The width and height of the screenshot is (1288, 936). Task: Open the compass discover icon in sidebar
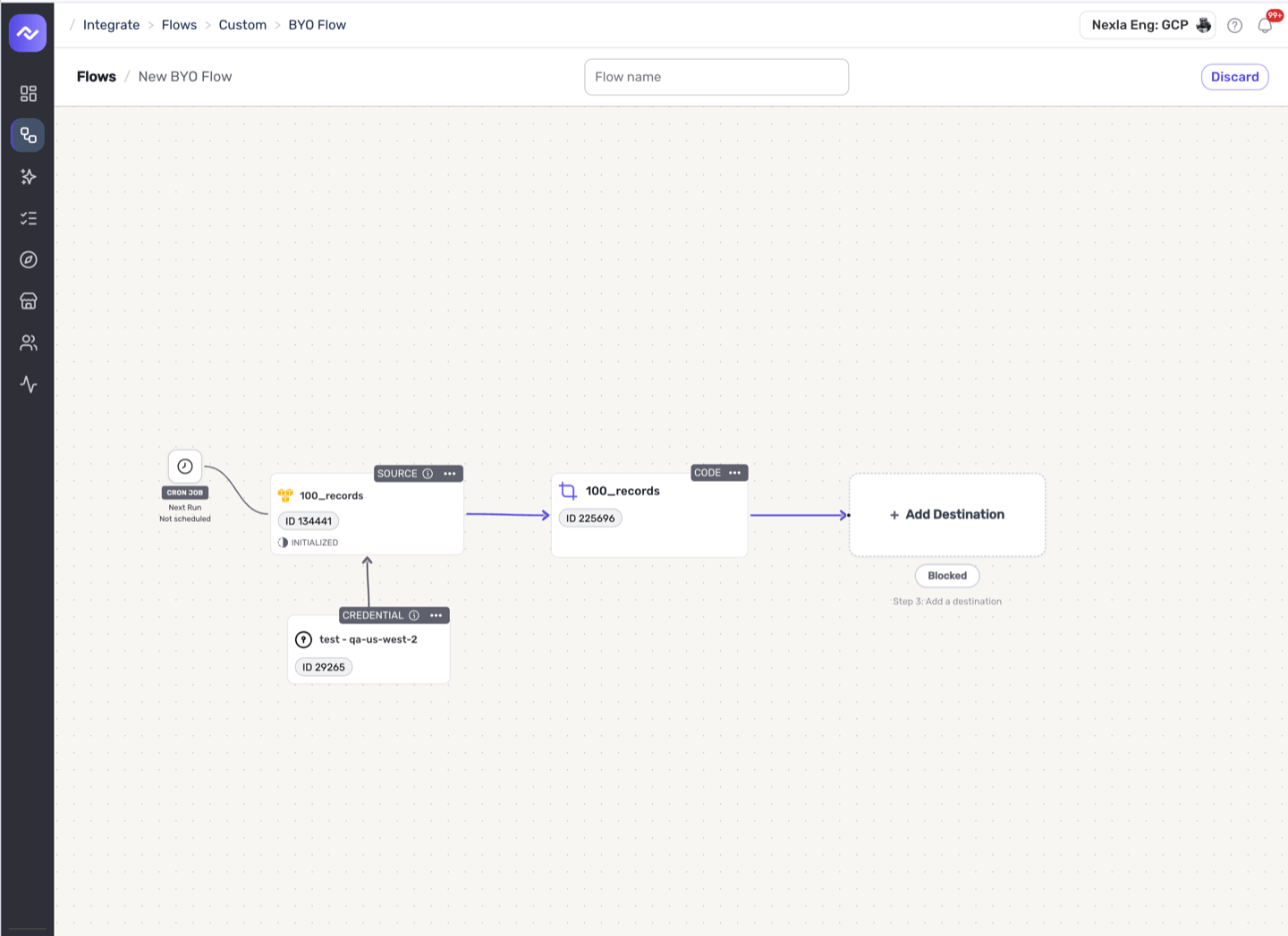29,259
